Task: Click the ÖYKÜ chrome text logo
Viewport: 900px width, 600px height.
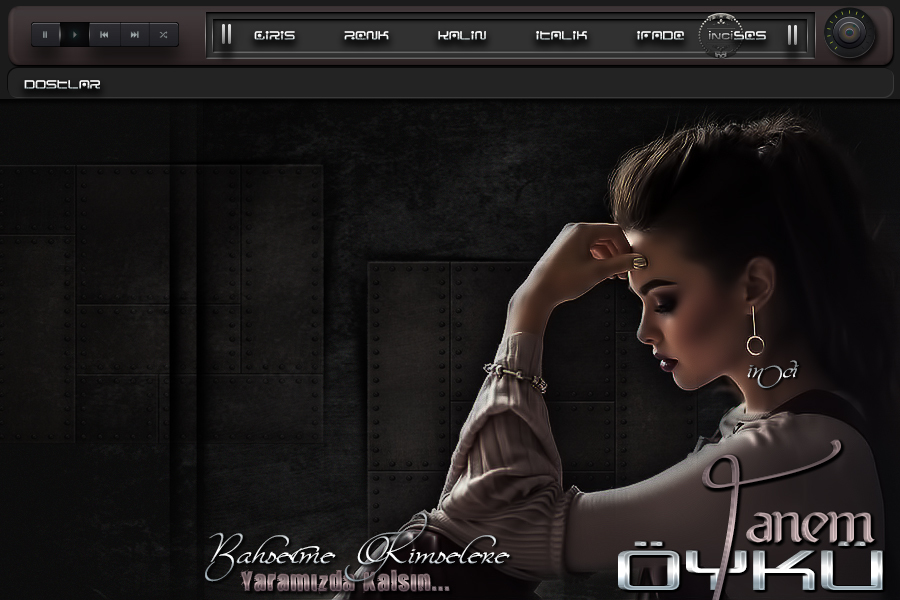Action: (750, 569)
